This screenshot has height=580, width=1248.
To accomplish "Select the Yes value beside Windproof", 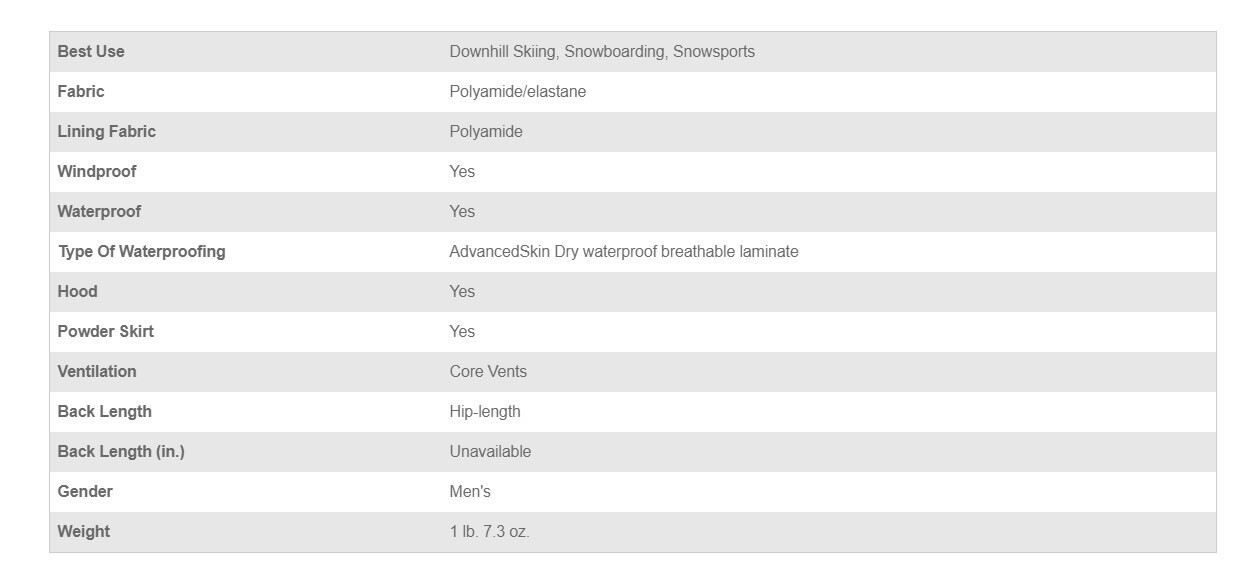I will (462, 172).
